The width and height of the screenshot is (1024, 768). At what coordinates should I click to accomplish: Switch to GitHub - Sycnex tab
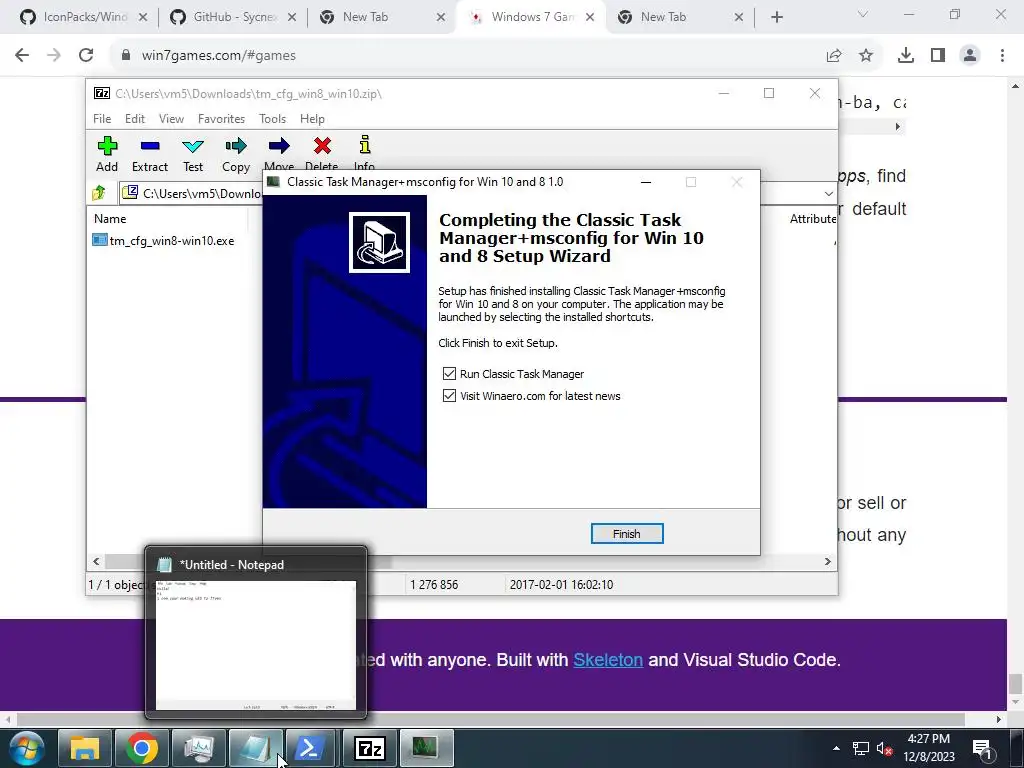coord(233,17)
